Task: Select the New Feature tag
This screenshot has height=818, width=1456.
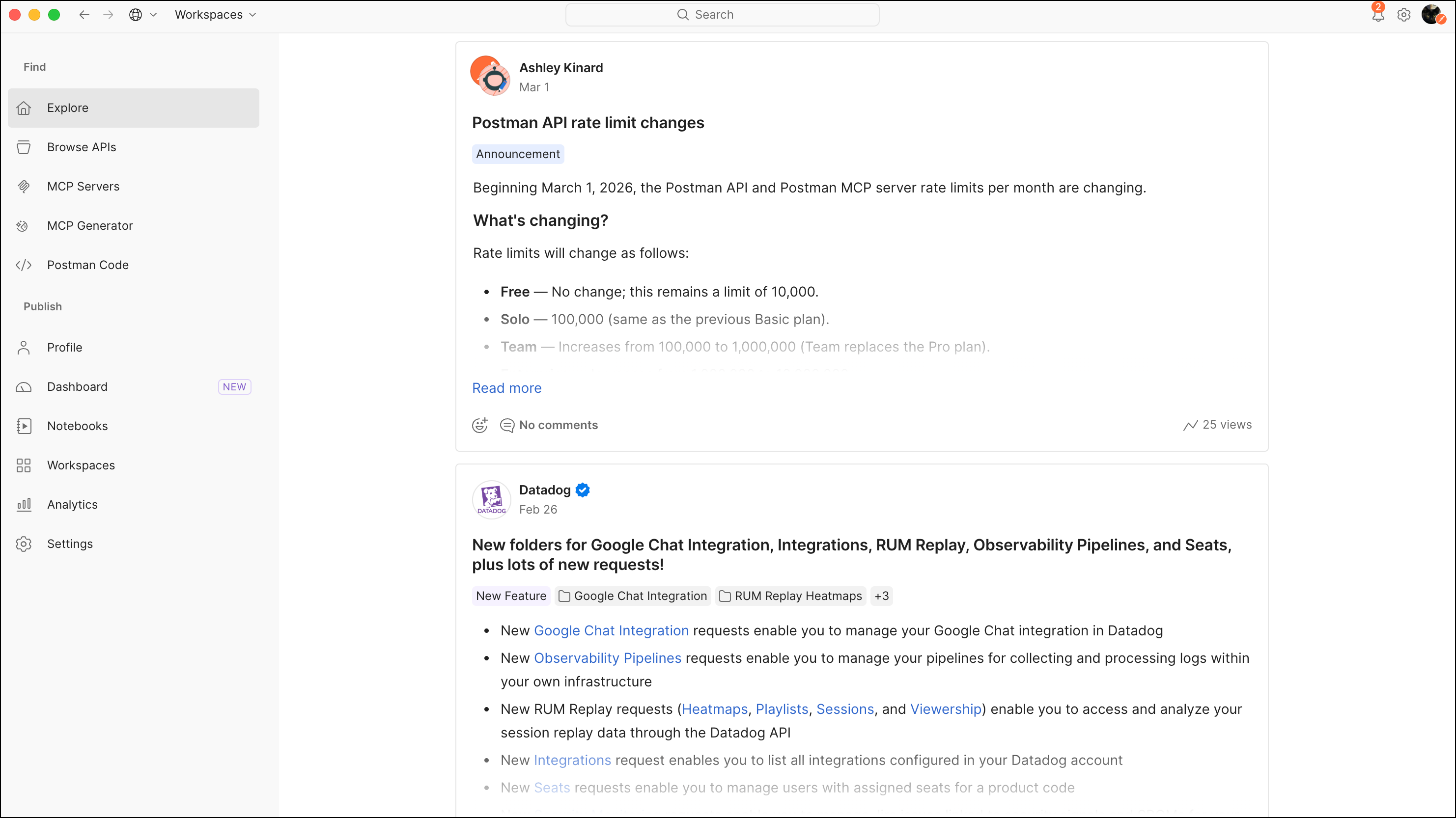Action: [x=511, y=596]
